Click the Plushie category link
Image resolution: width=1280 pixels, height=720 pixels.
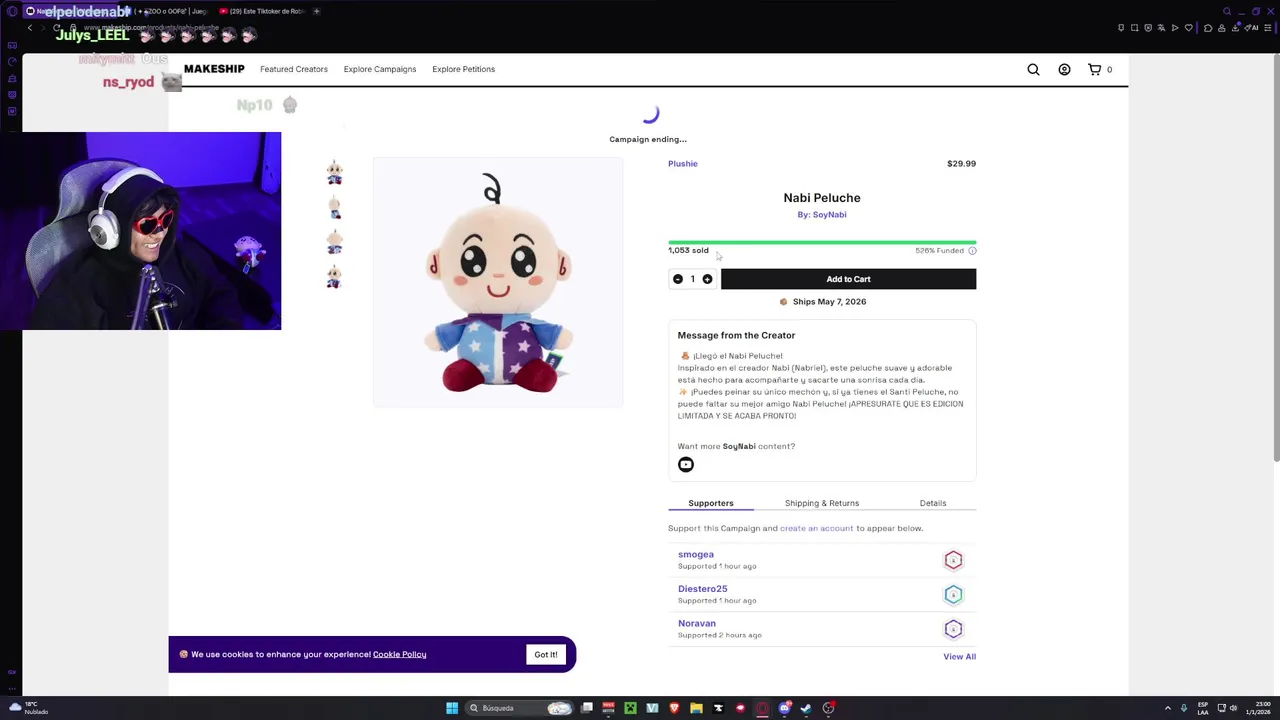[683, 163]
